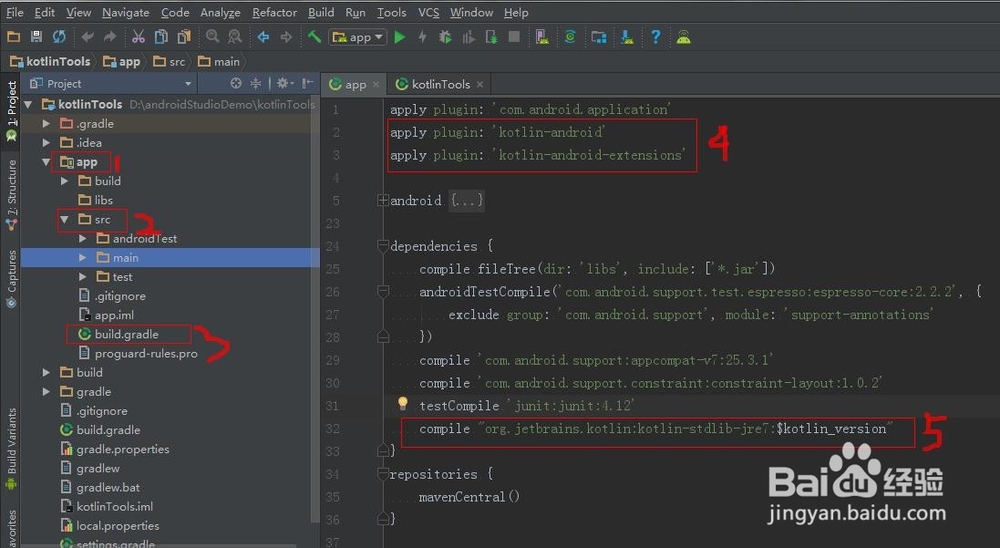
Task: Click the Undo arrow icon
Action: (x=87, y=37)
